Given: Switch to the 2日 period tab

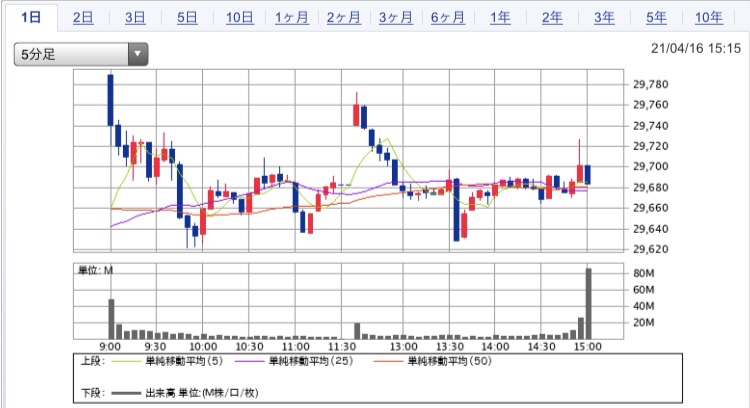Looking at the screenshot, I should click(83, 18).
